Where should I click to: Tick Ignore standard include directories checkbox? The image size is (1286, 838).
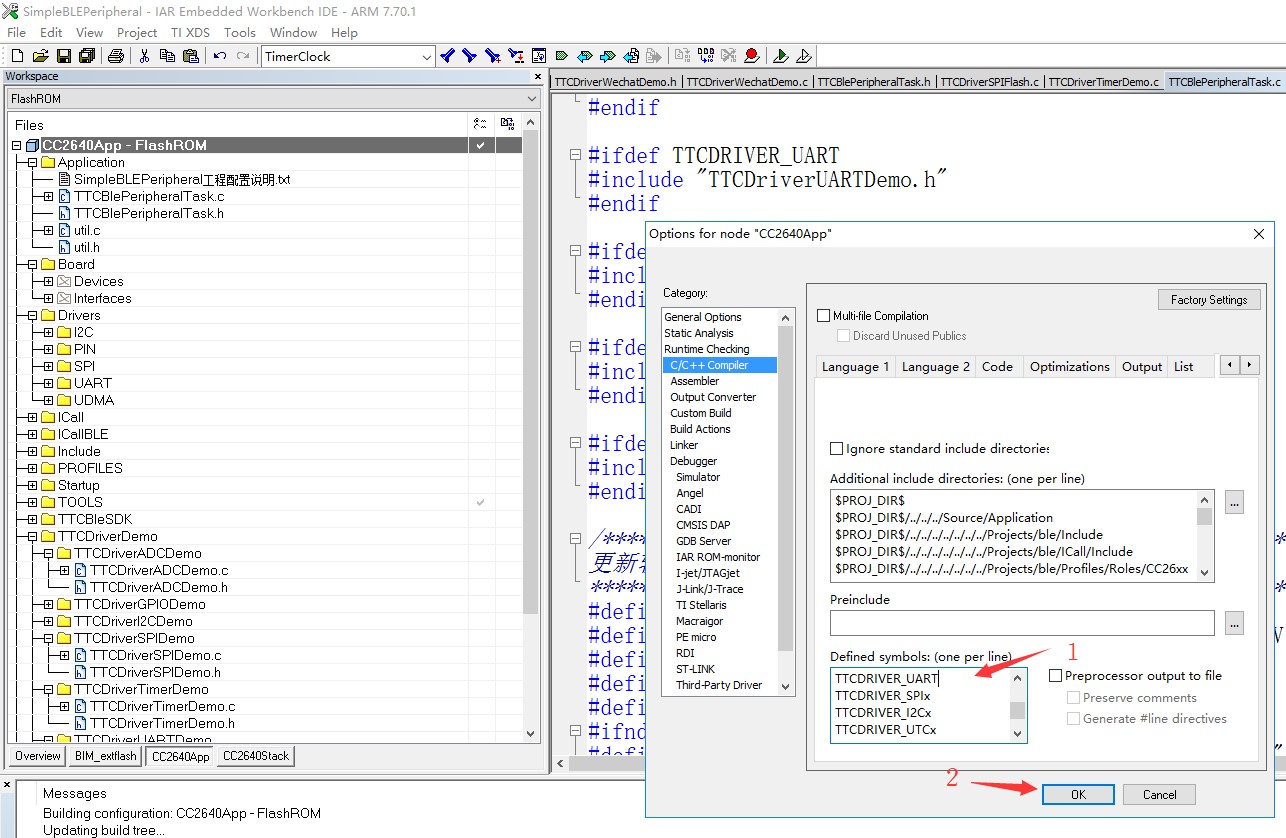coord(837,449)
